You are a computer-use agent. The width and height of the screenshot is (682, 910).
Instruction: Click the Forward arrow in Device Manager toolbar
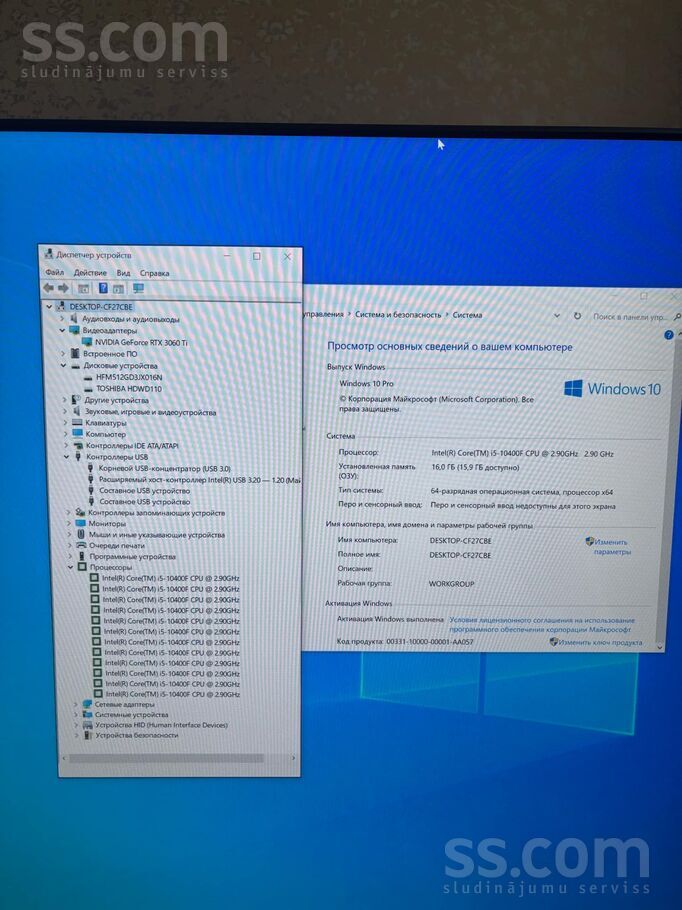(63, 288)
